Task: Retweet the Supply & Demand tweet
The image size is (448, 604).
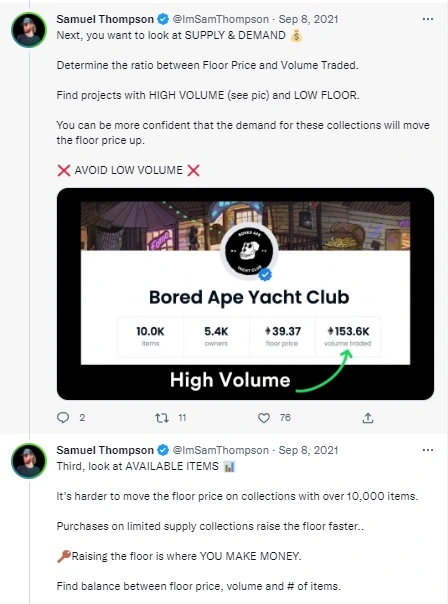Action: [162, 418]
